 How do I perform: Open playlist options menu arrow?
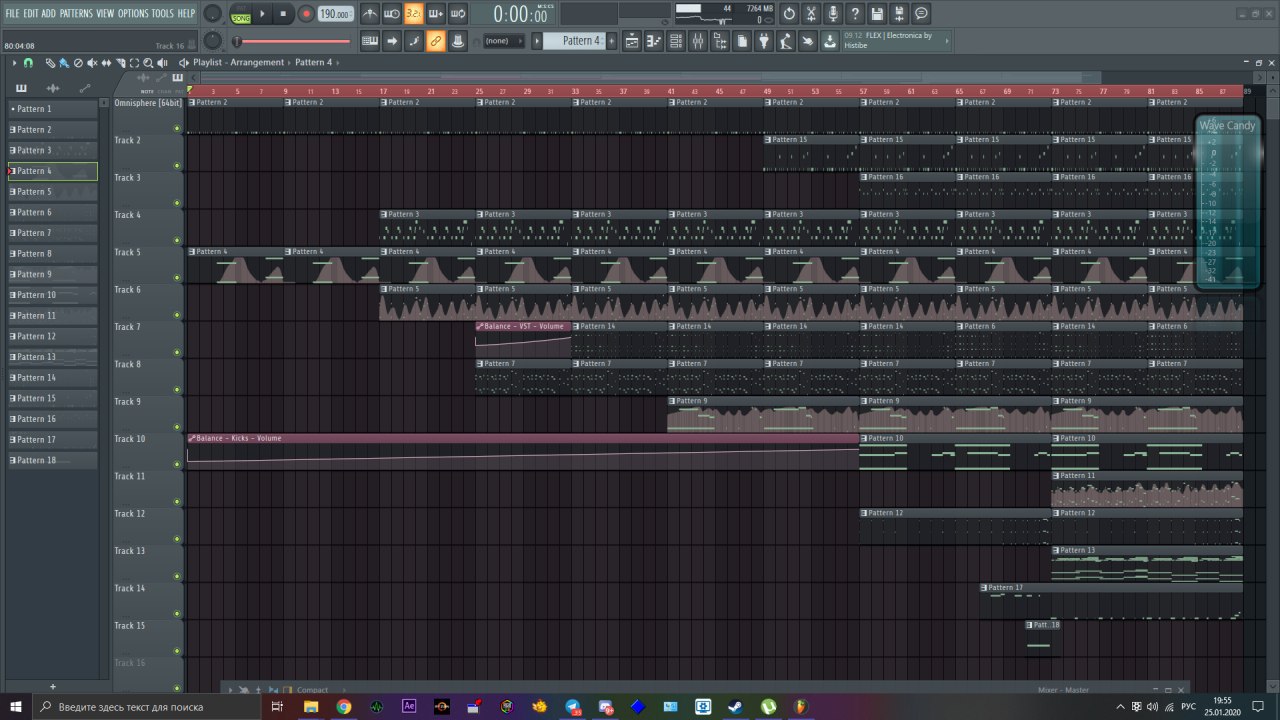pyautogui.click(x=14, y=63)
